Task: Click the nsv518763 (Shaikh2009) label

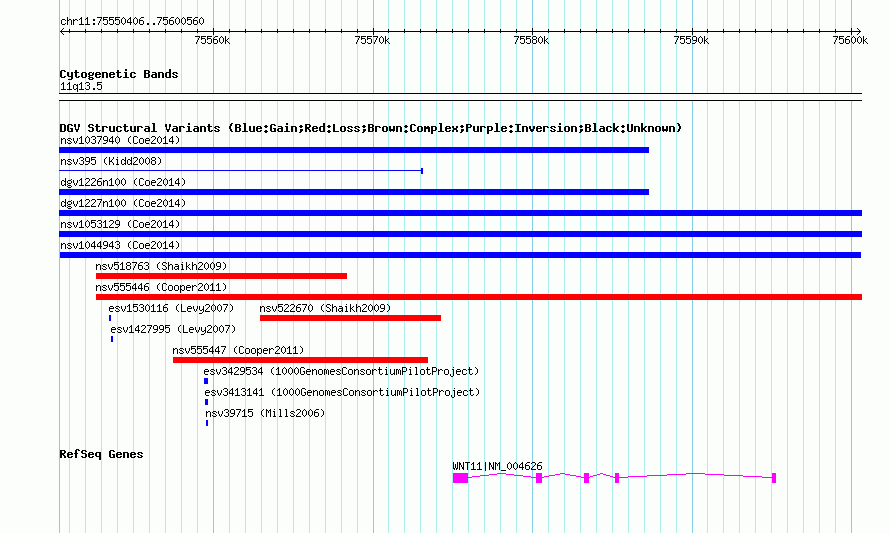Action: (161, 266)
